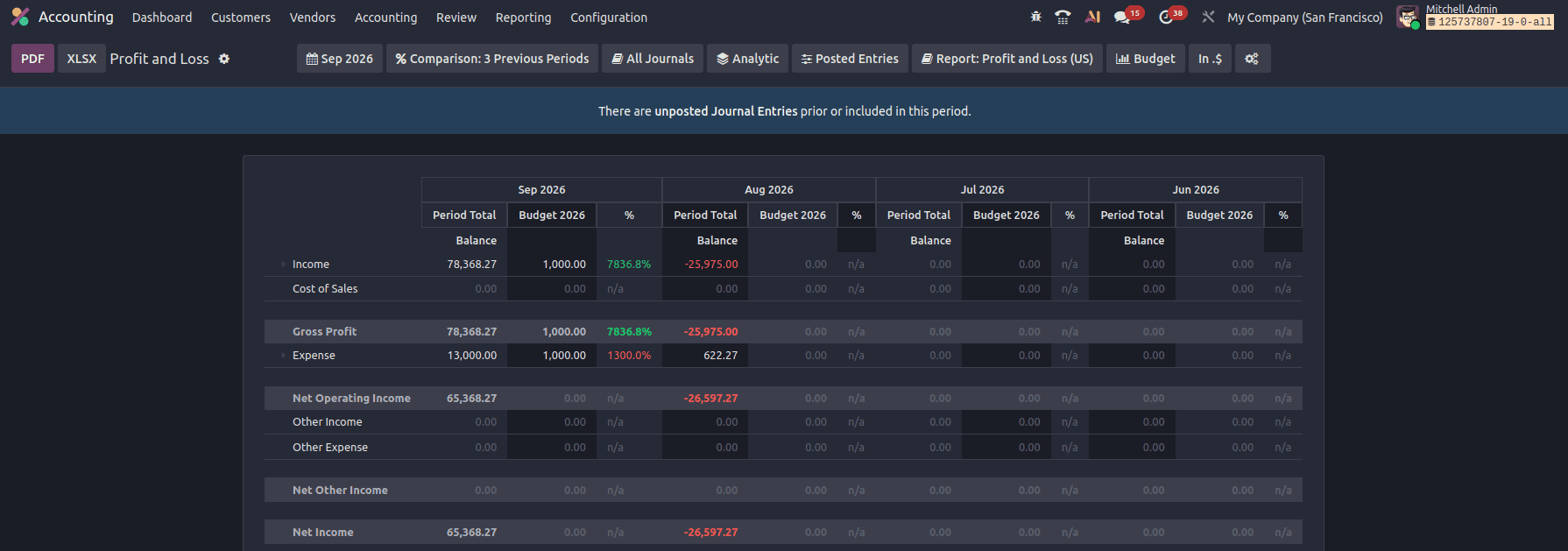Screen dimensions: 1568x551
Task: Click Income Sep 2026 amount 78,368.27
Action: tap(471, 265)
